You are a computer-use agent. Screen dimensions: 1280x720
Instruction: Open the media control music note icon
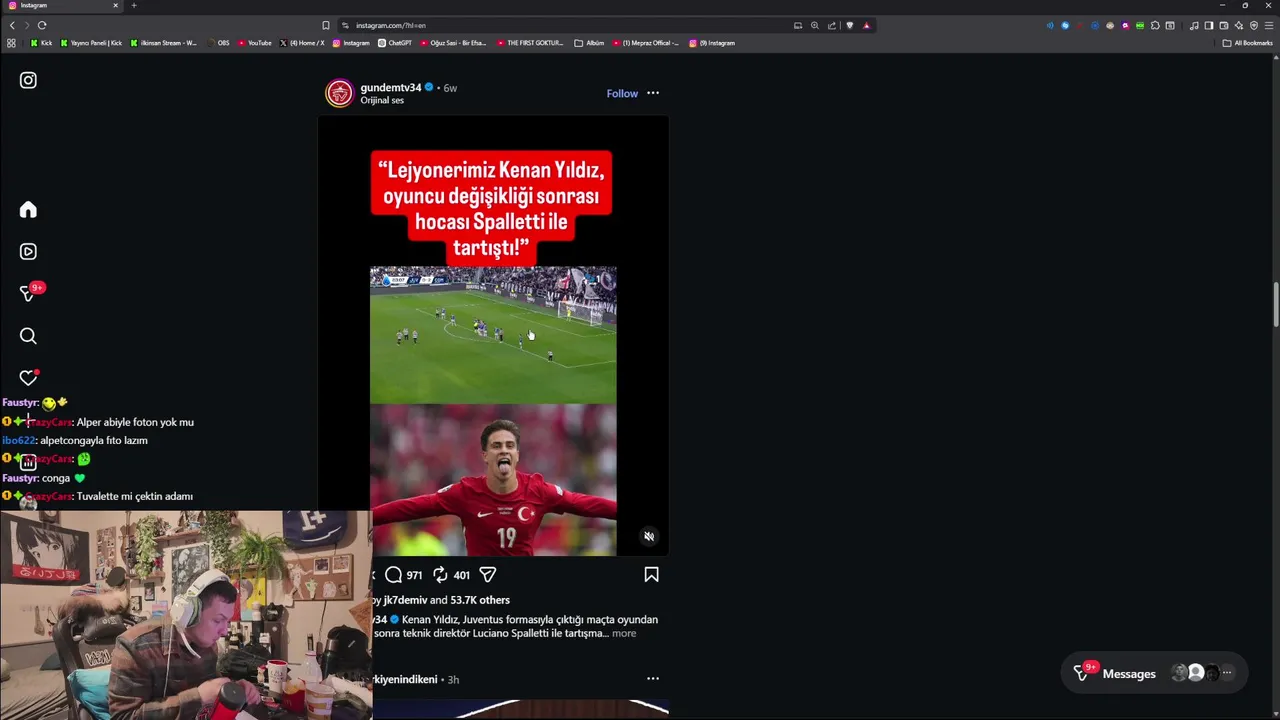point(1194,25)
